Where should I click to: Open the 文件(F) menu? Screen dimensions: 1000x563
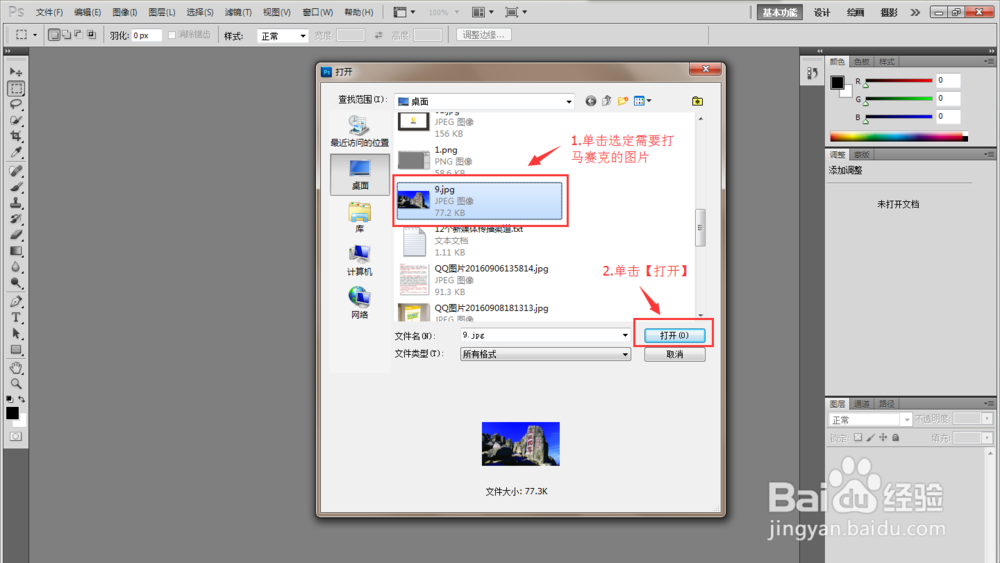click(49, 12)
